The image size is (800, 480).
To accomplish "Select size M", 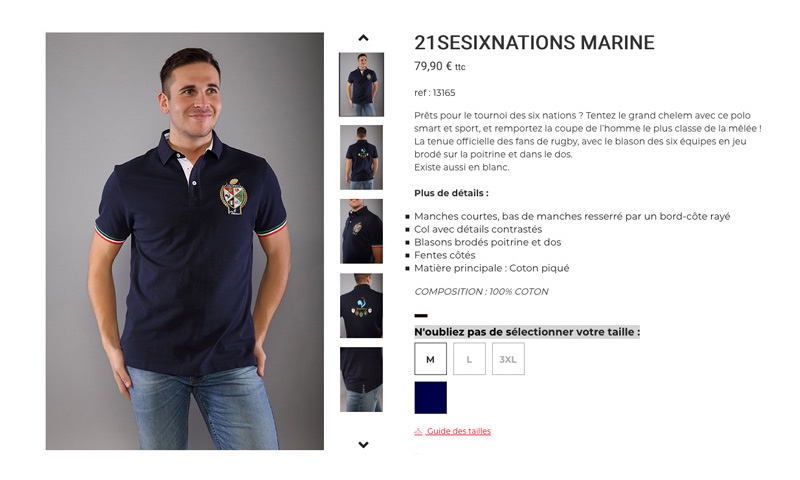I will [431, 359].
